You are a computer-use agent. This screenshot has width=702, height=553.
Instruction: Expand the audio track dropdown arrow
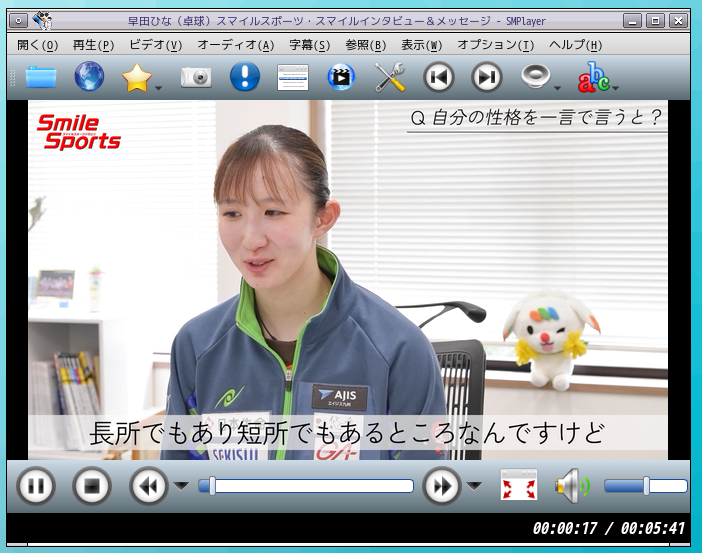(x=557, y=88)
